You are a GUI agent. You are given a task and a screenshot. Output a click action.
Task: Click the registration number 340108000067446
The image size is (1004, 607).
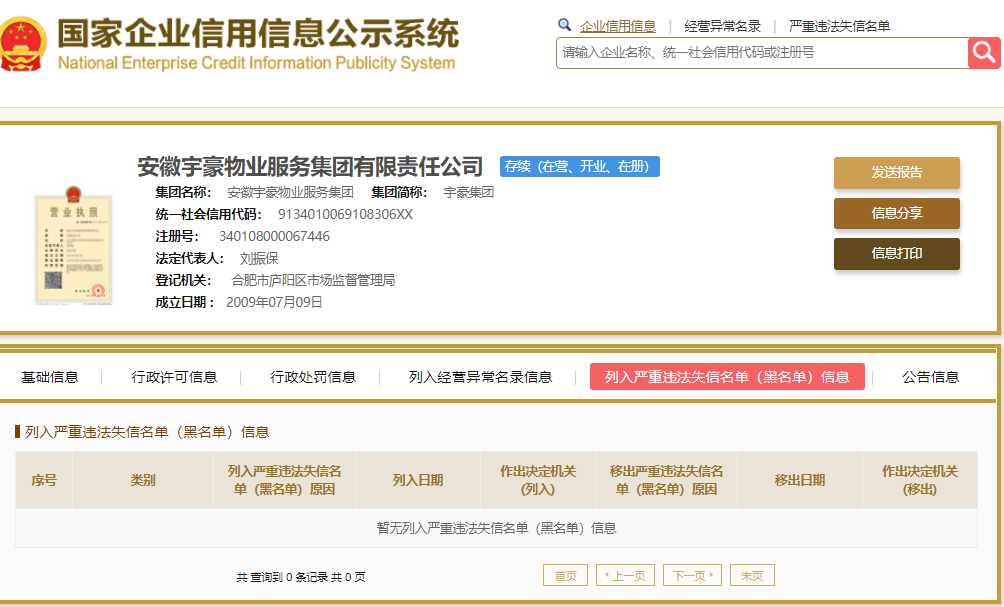tap(274, 236)
